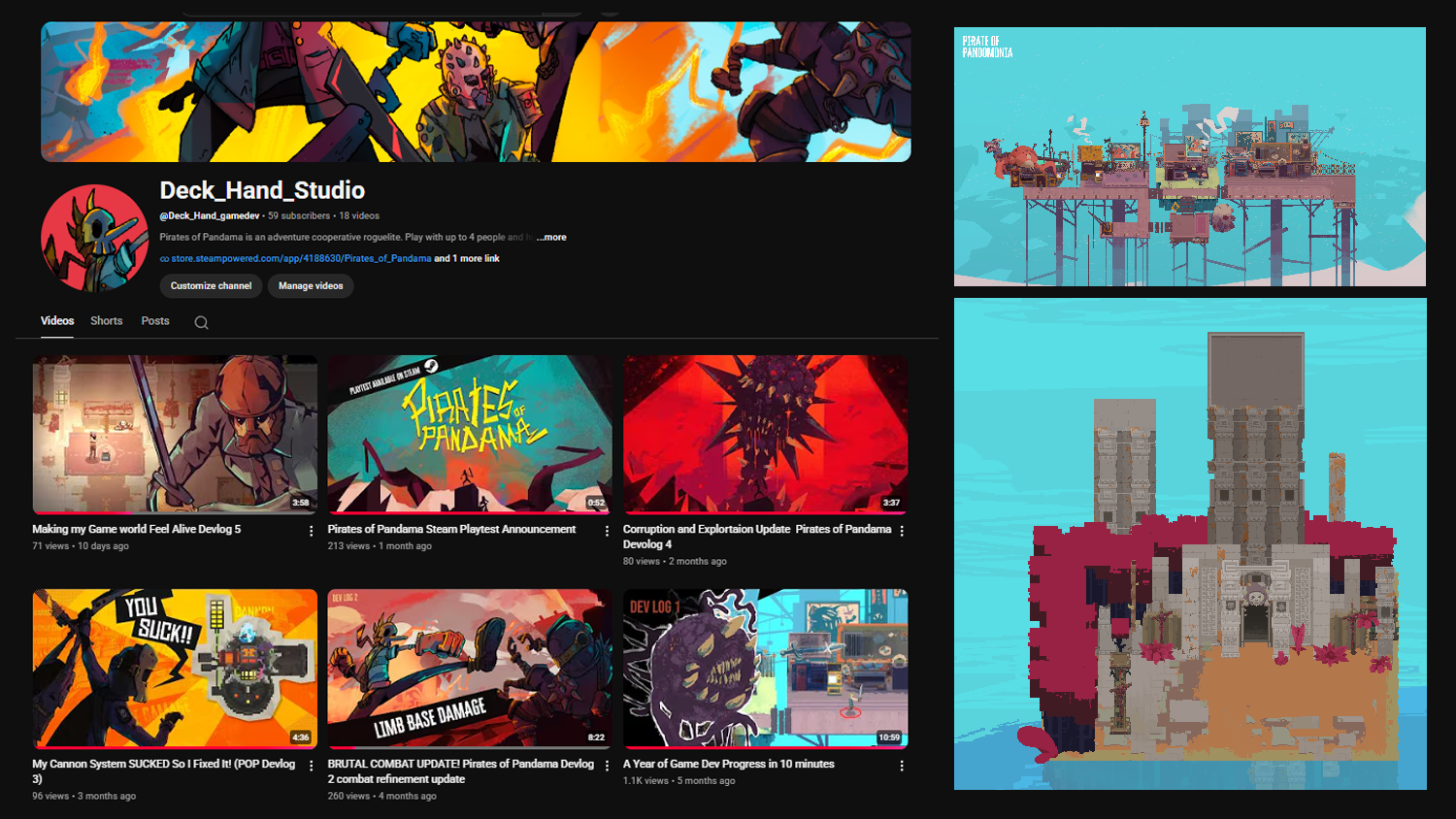The image size is (1456, 819).
Task: Click title 'My Cannon System SUCKED So I Fixed It!'
Action: pyautogui.click(x=164, y=771)
